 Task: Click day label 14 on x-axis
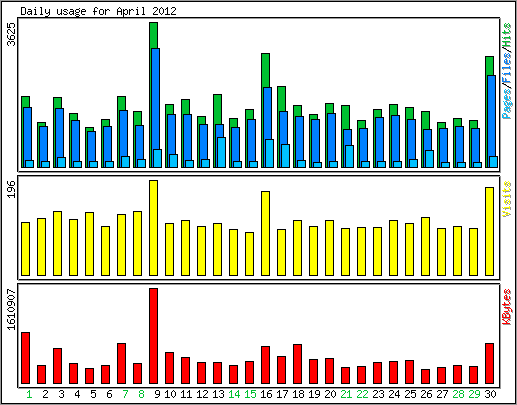(x=234, y=394)
